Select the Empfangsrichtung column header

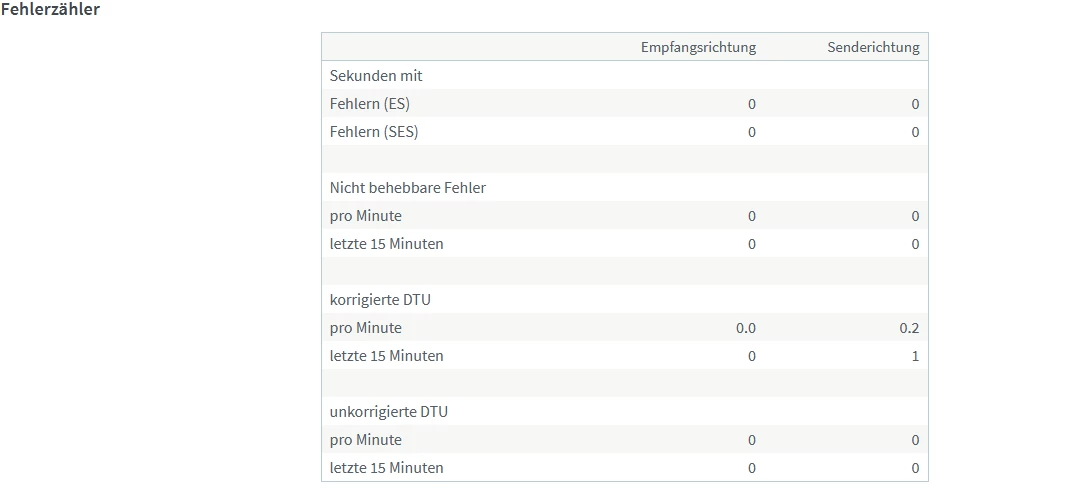[x=698, y=47]
